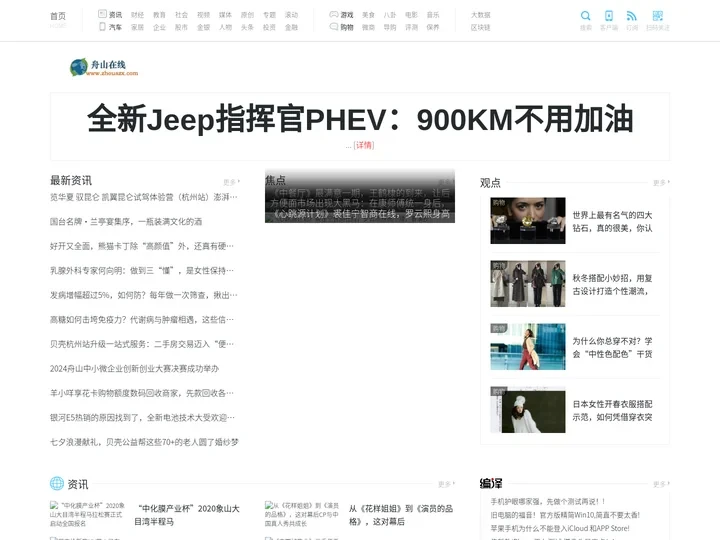Open the 家居 channel
The width and height of the screenshot is (720, 540).
pyautogui.click(x=137, y=27)
